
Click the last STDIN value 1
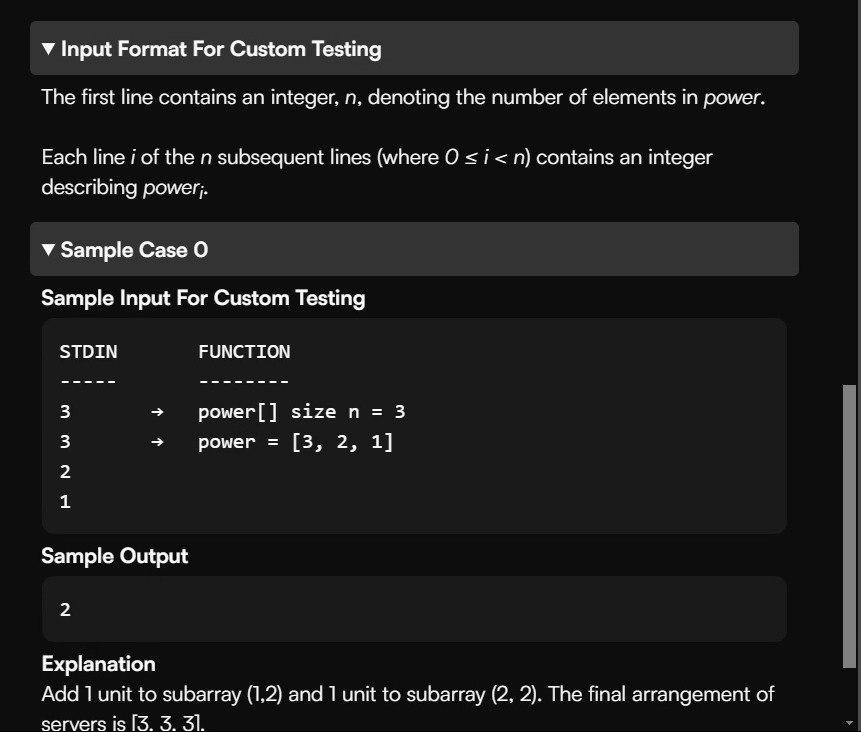point(65,502)
